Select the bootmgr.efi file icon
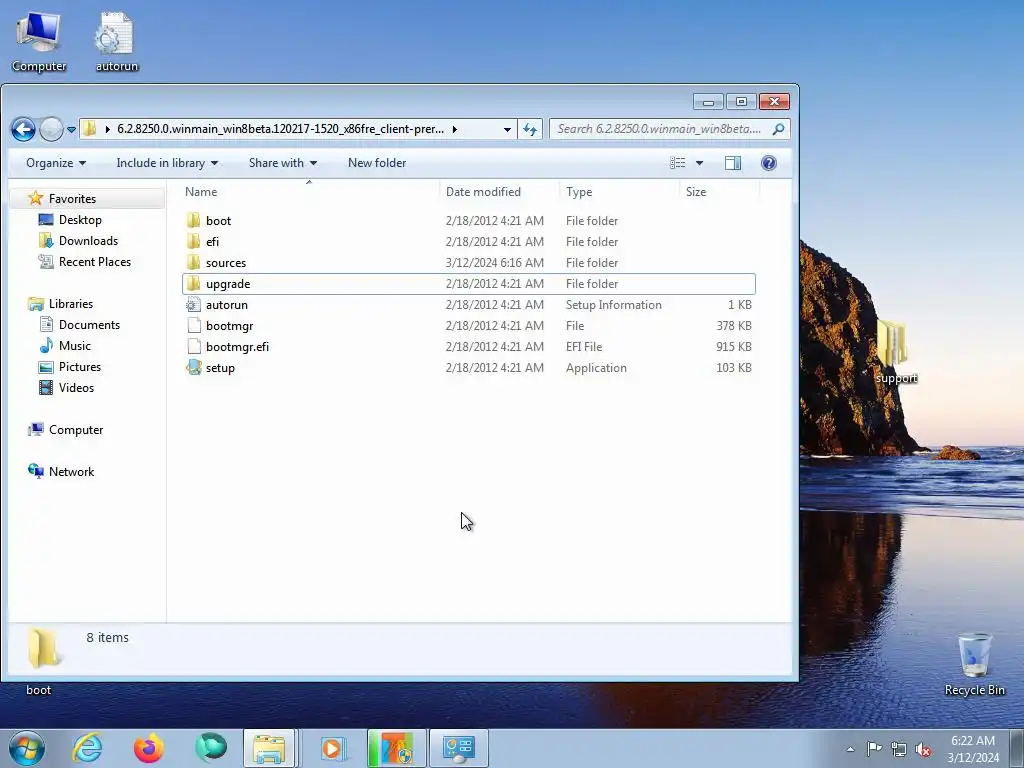This screenshot has height=768, width=1024. point(193,347)
